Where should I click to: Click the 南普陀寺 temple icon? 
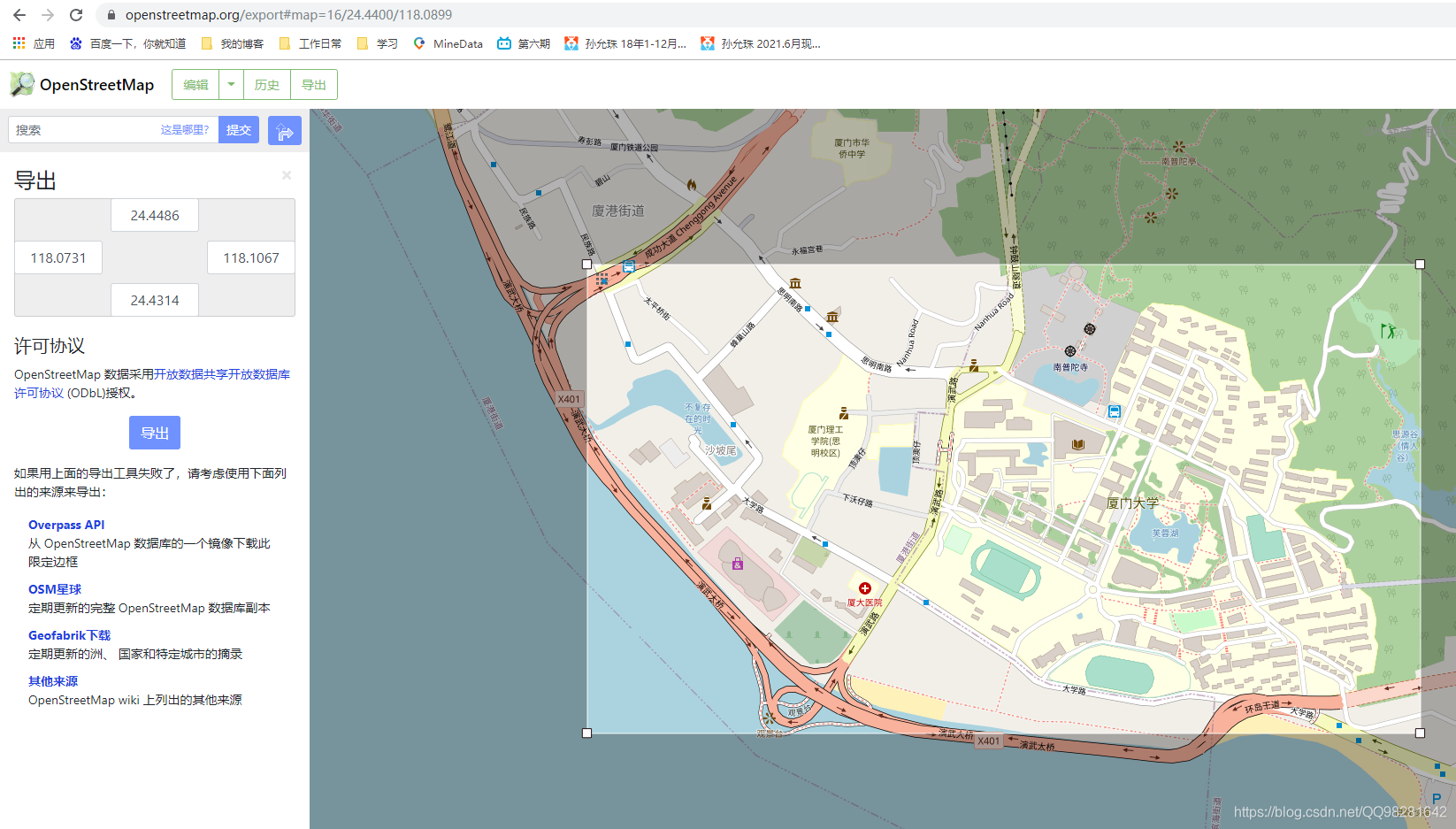1070,351
